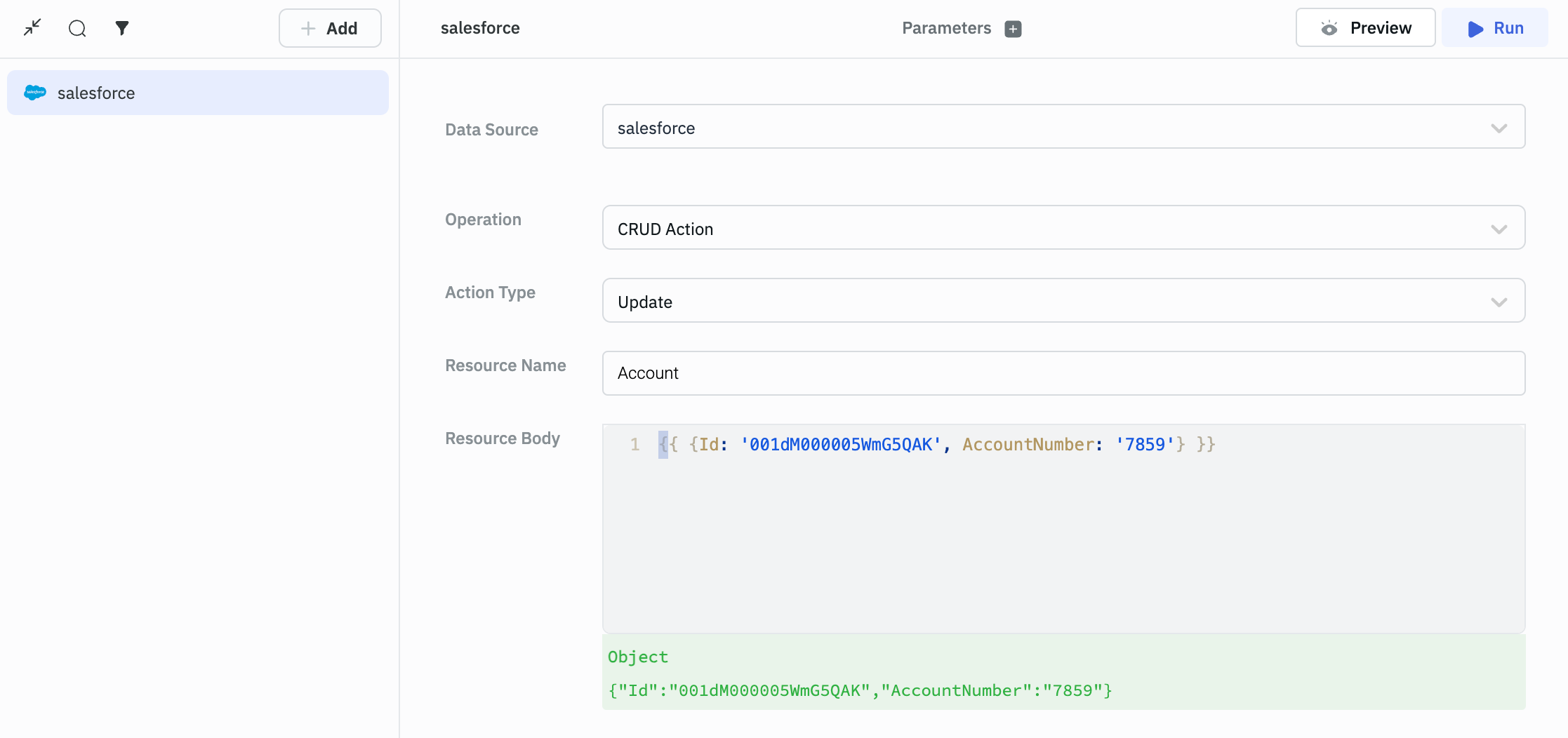
Task: Click the Add query button
Action: 330,28
